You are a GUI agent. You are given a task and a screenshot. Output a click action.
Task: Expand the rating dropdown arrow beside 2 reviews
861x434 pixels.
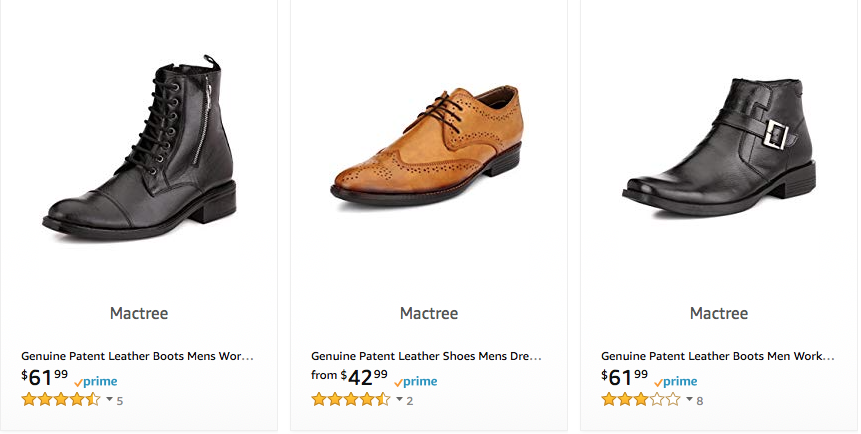pos(399,400)
